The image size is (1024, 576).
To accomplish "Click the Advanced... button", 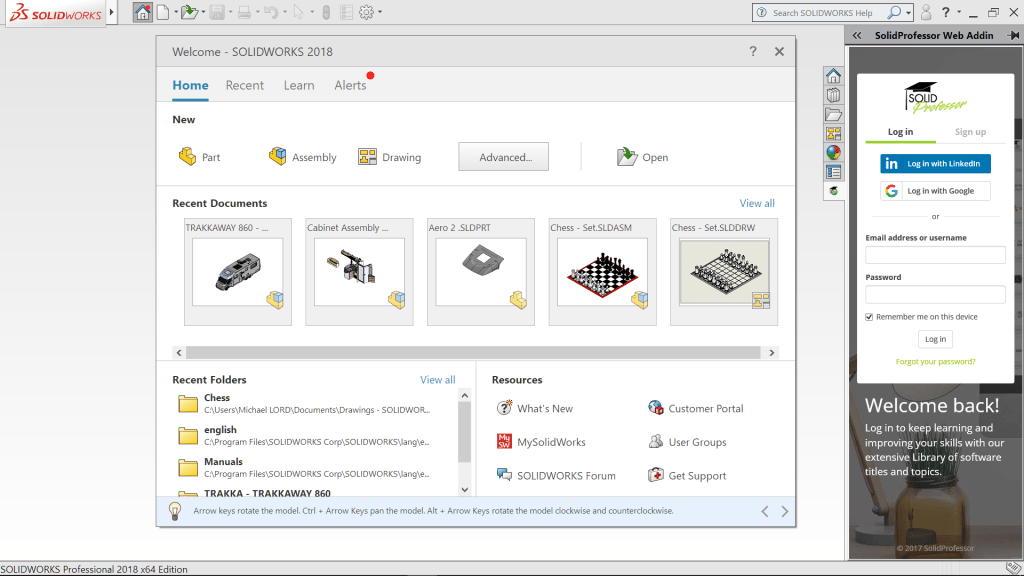I will [x=503, y=157].
